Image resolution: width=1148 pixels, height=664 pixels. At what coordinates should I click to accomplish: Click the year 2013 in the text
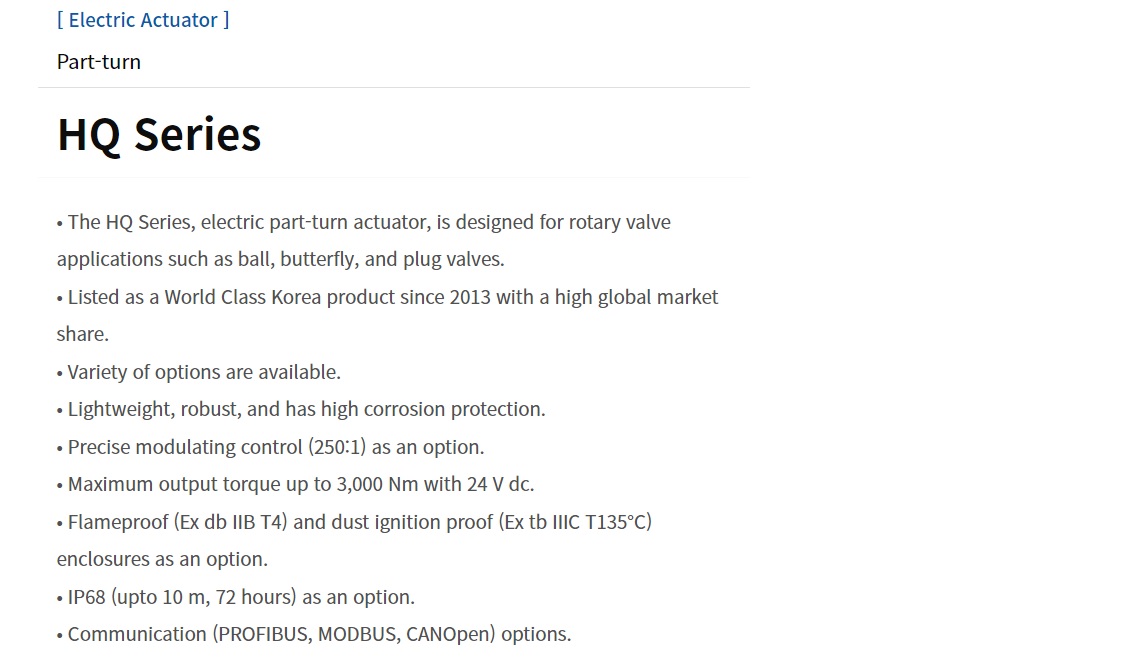click(469, 297)
